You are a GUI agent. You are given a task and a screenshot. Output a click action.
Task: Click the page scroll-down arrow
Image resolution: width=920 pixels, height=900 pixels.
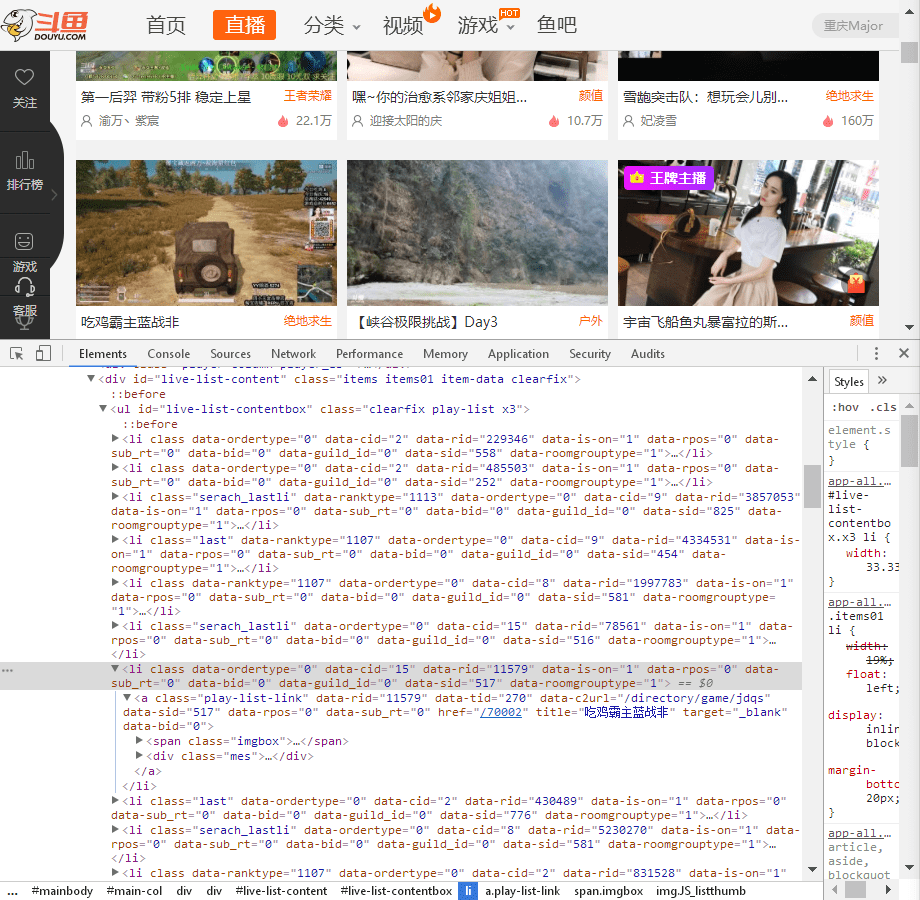[x=909, y=327]
